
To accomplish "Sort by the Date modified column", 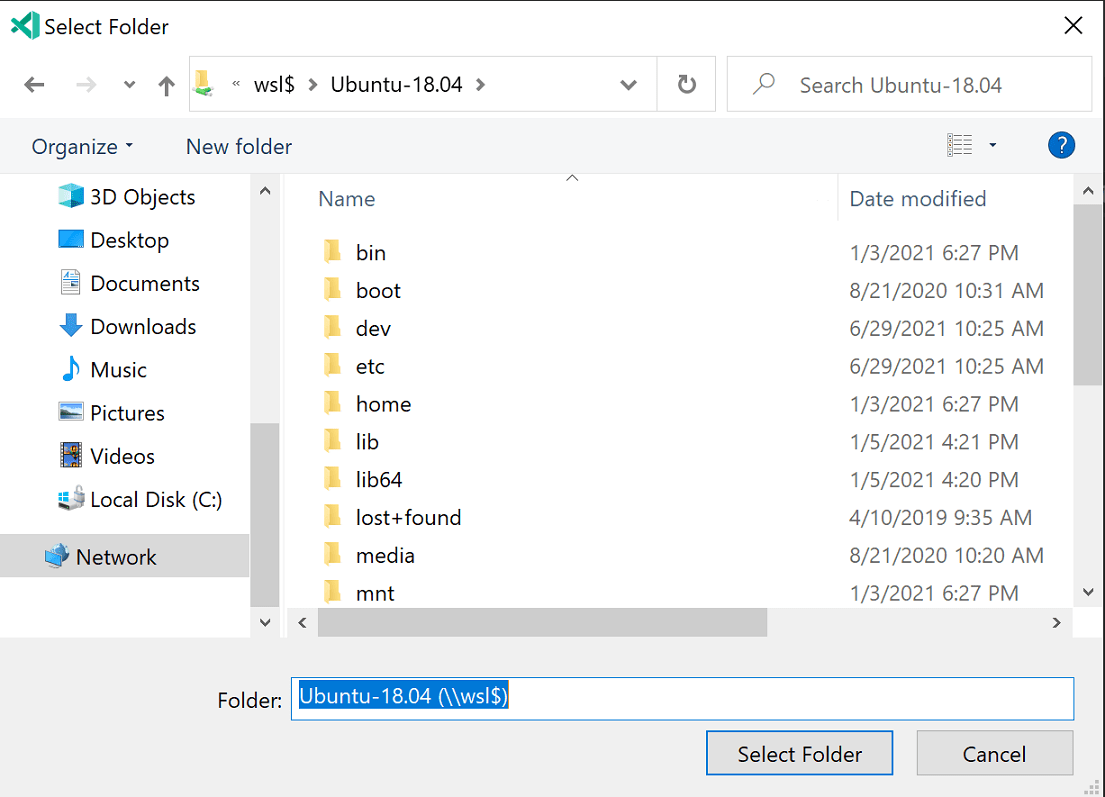I will click(x=917, y=199).
